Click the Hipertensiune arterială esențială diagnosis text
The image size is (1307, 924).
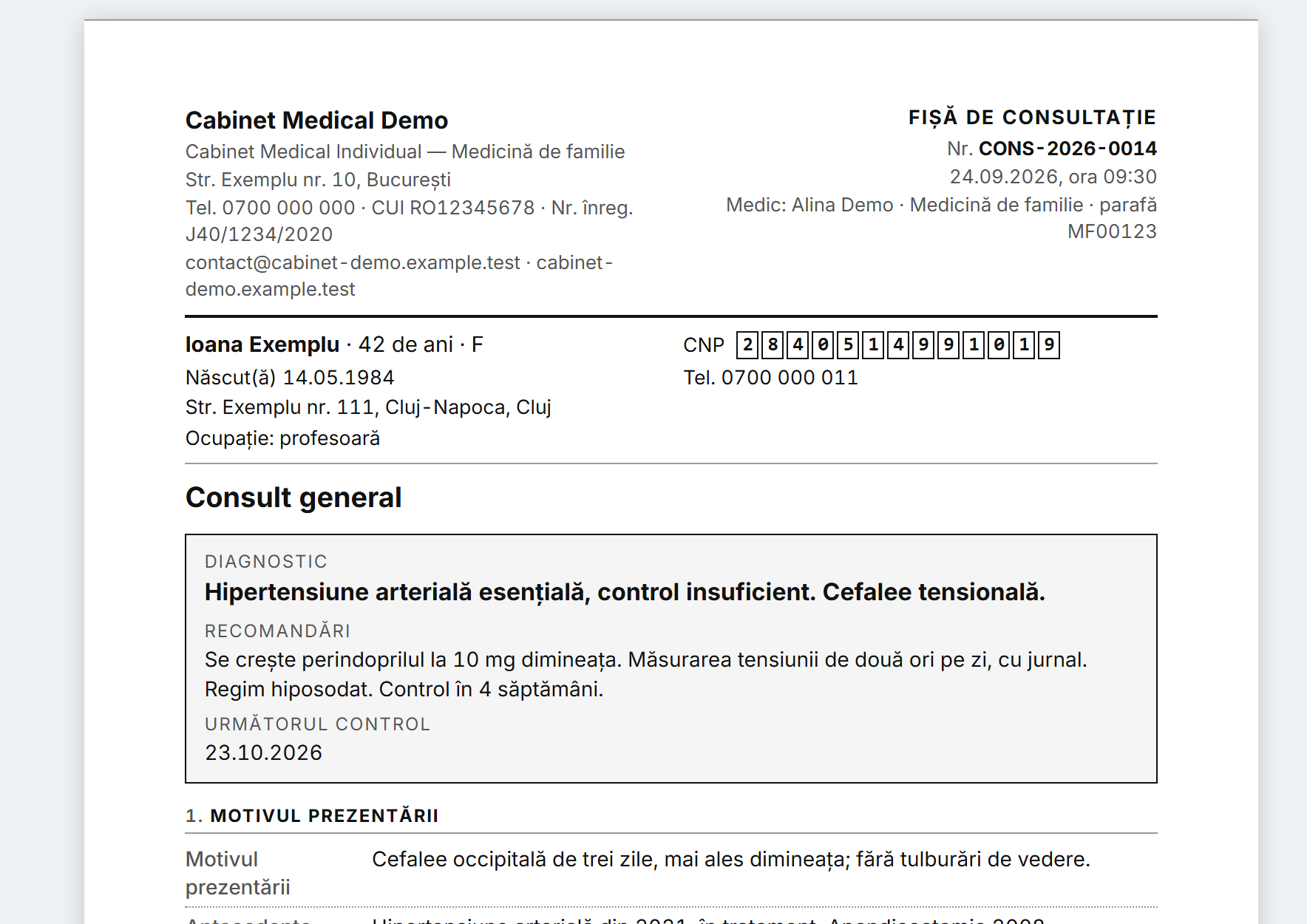pos(625,592)
